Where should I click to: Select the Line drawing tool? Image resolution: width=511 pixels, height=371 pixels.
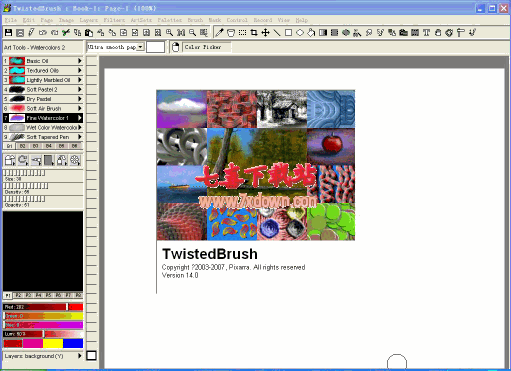tap(277, 33)
